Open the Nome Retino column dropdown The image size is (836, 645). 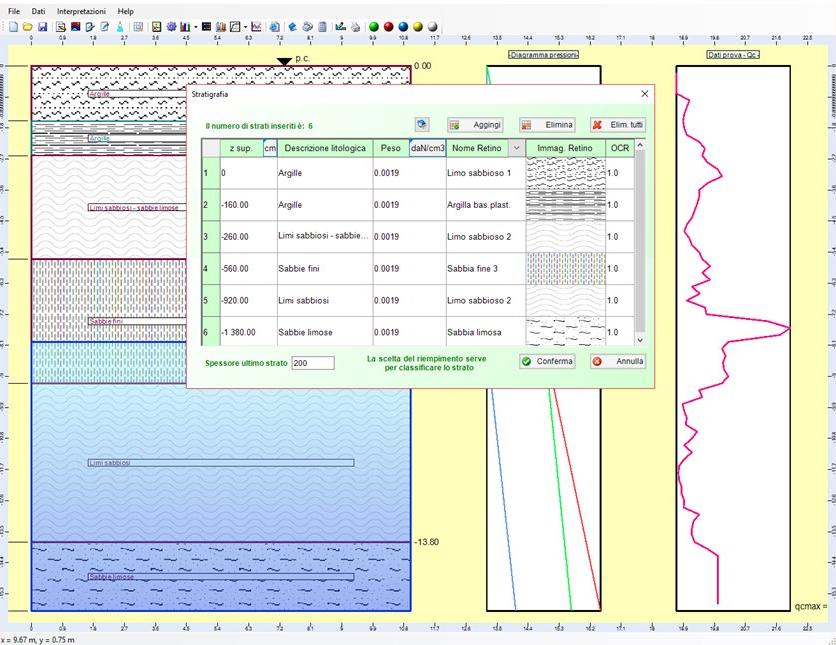pos(516,149)
